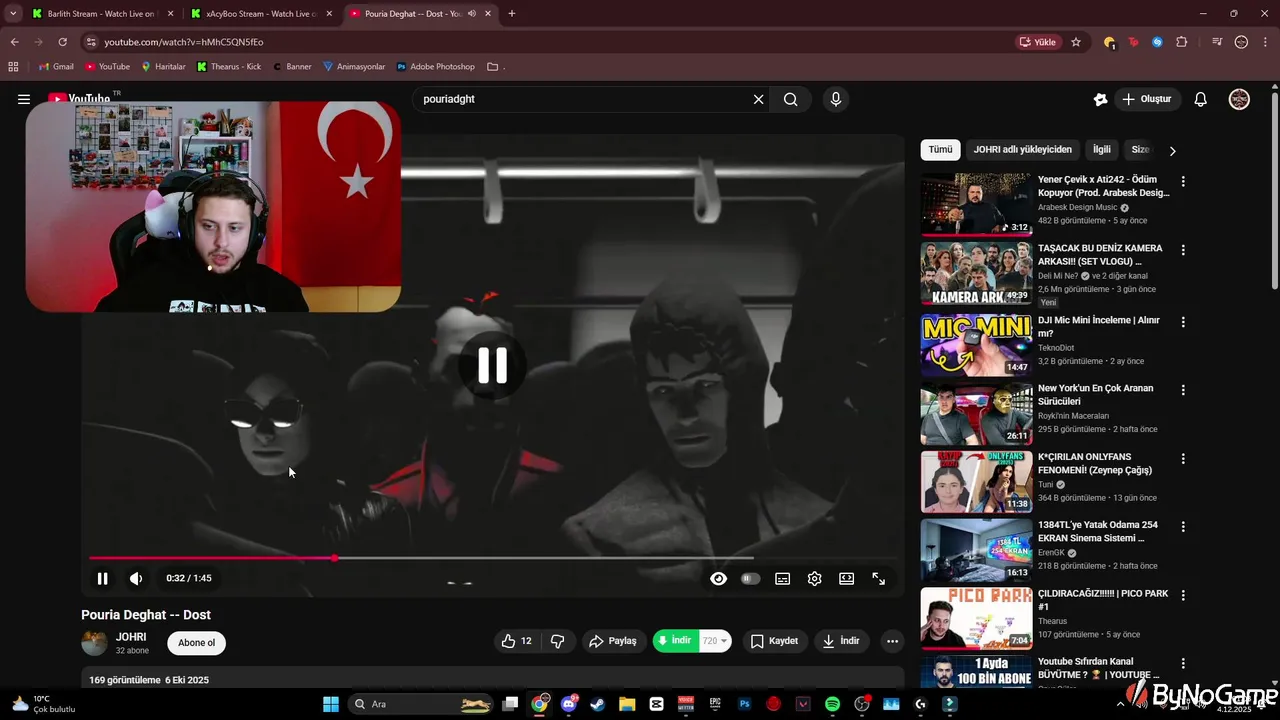Dislike the video with thumbs down
1280x720 pixels.
(x=558, y=641)
